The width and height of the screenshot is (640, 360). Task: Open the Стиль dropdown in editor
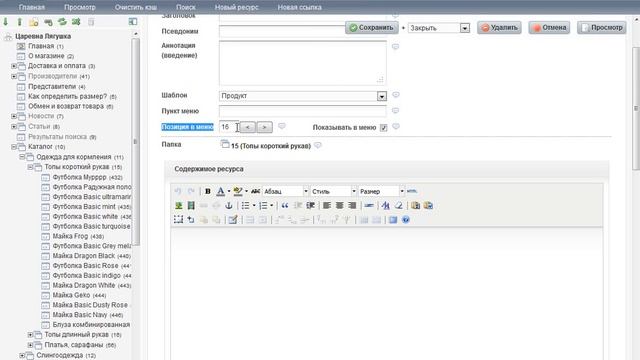pyautogui.click(x=333, y=191)
